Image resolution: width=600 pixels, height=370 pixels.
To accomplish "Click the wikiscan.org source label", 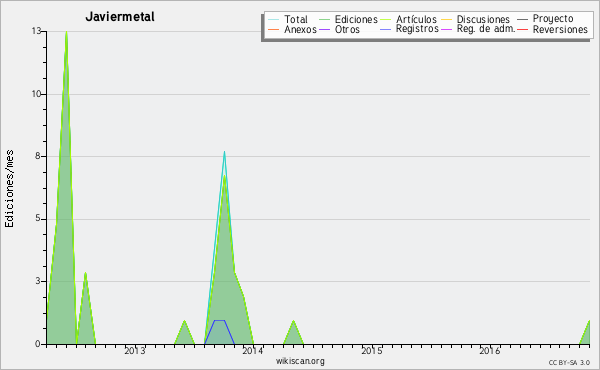I will [x=300, y=361].
